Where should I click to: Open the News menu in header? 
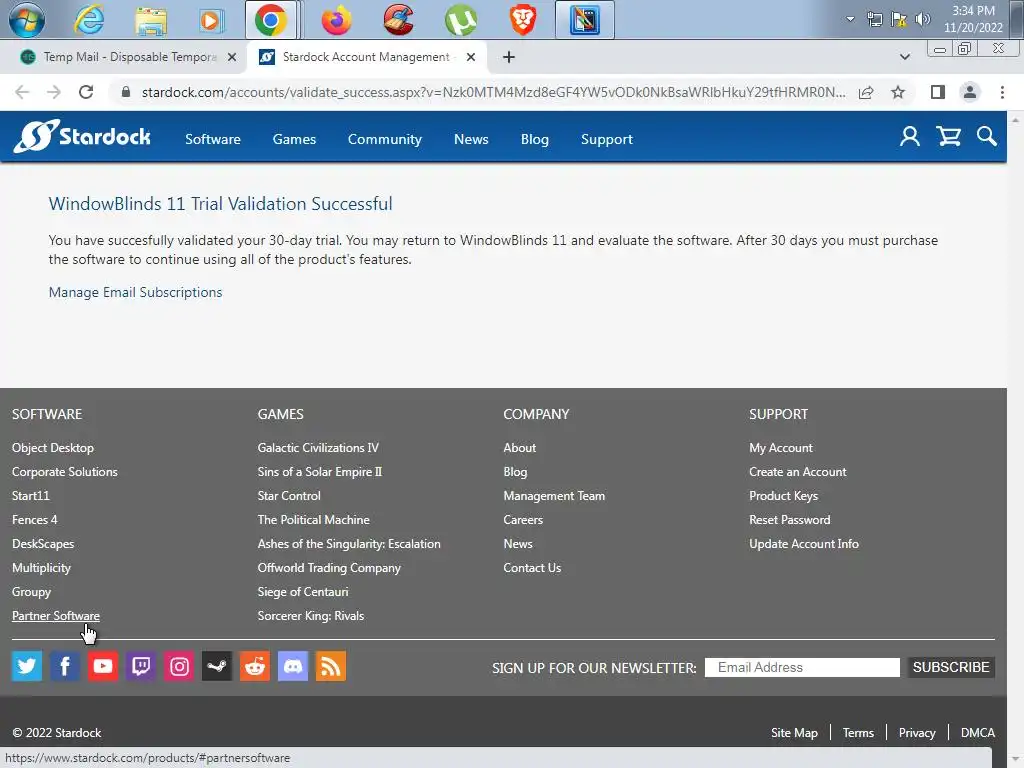(471, 139)
